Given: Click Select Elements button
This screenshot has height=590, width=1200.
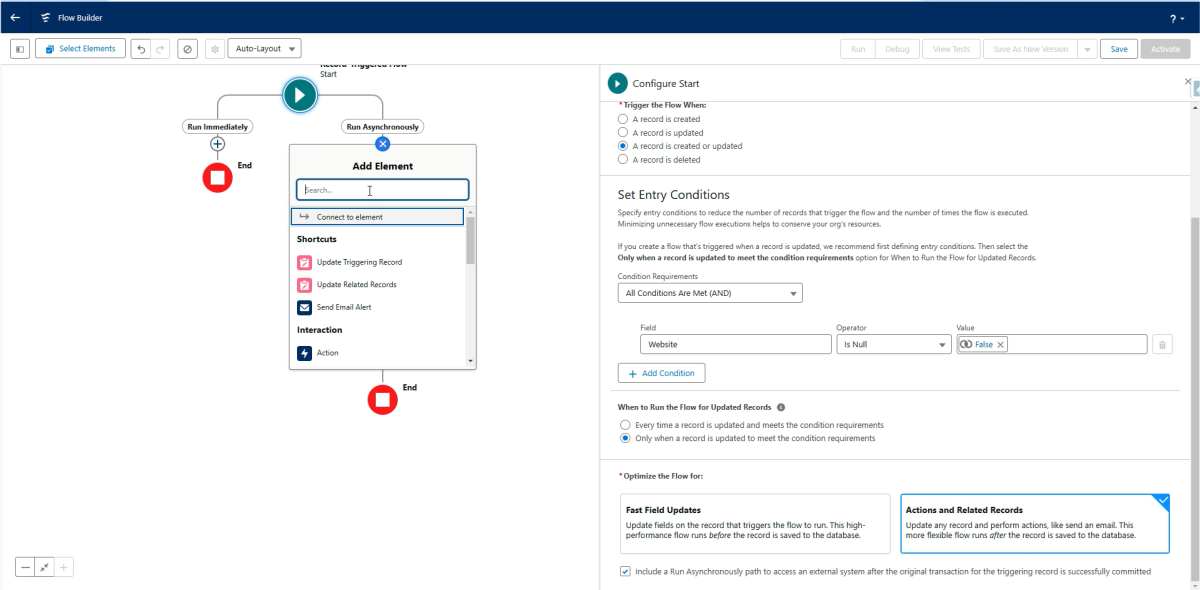Looking at the screenshot, I should tap(80, 49).
